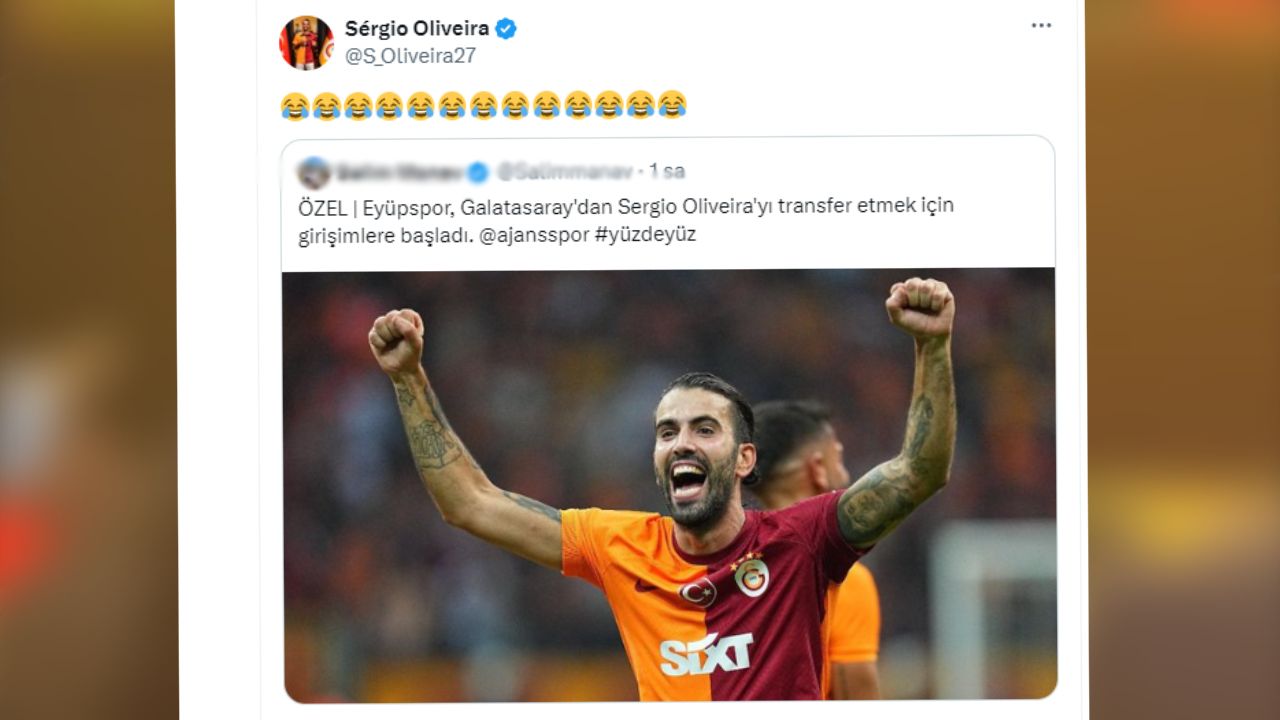Click the Galatasaray crest on the jersey
The width and height of the screenshot is (1280, 720).
coord(751,575)
